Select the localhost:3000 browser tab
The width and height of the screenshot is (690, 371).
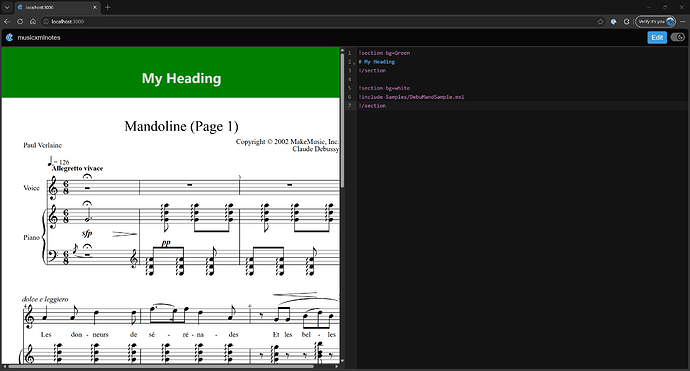point(57,7)
